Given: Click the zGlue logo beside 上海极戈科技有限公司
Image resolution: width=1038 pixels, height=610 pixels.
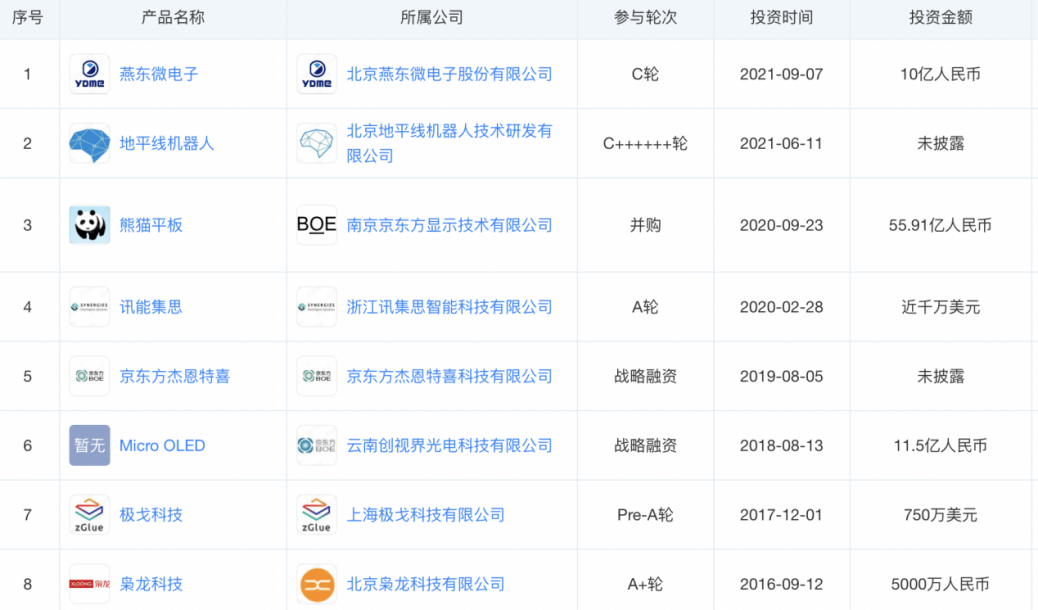Looking at the screenshot, I should 316,515.
